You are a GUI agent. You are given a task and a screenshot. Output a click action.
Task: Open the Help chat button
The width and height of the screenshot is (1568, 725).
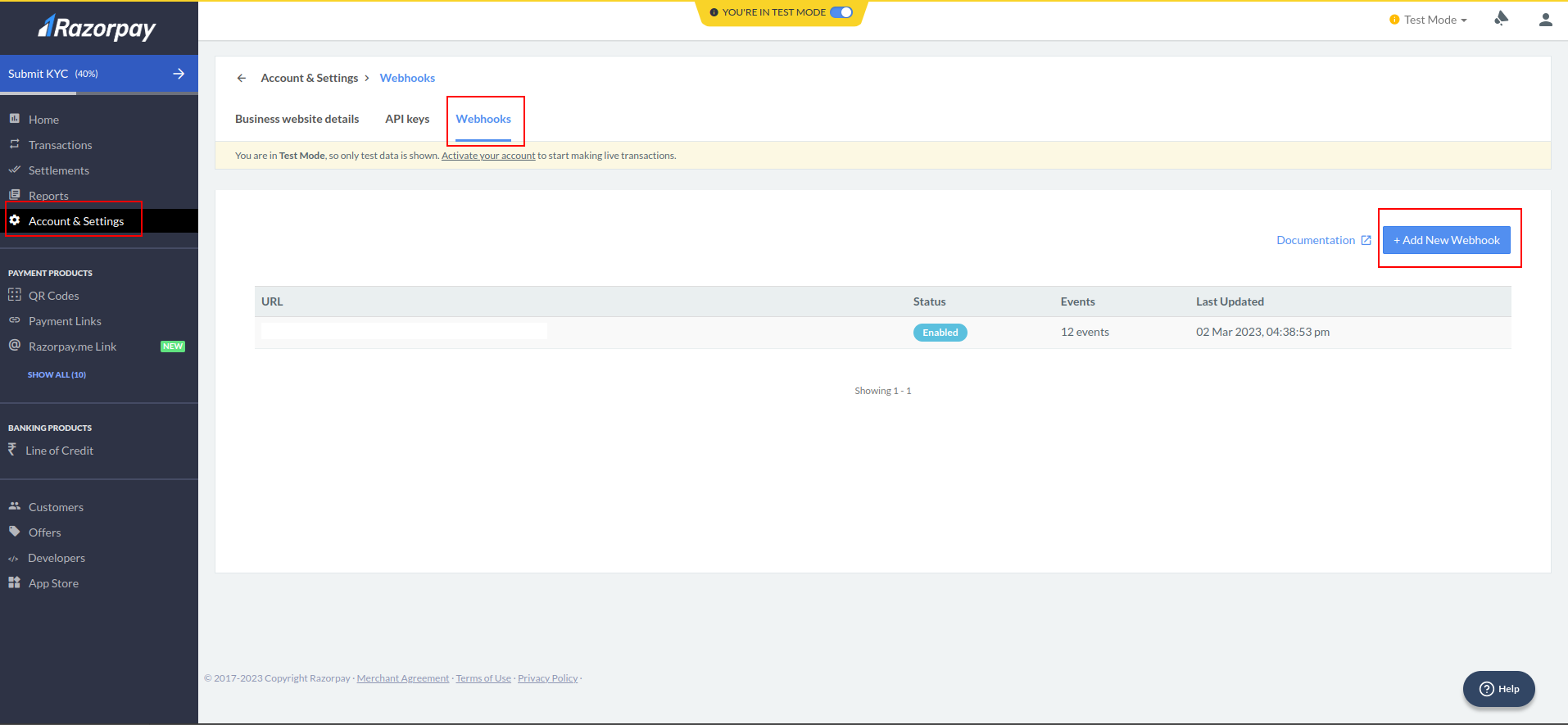coord(1498,689)
